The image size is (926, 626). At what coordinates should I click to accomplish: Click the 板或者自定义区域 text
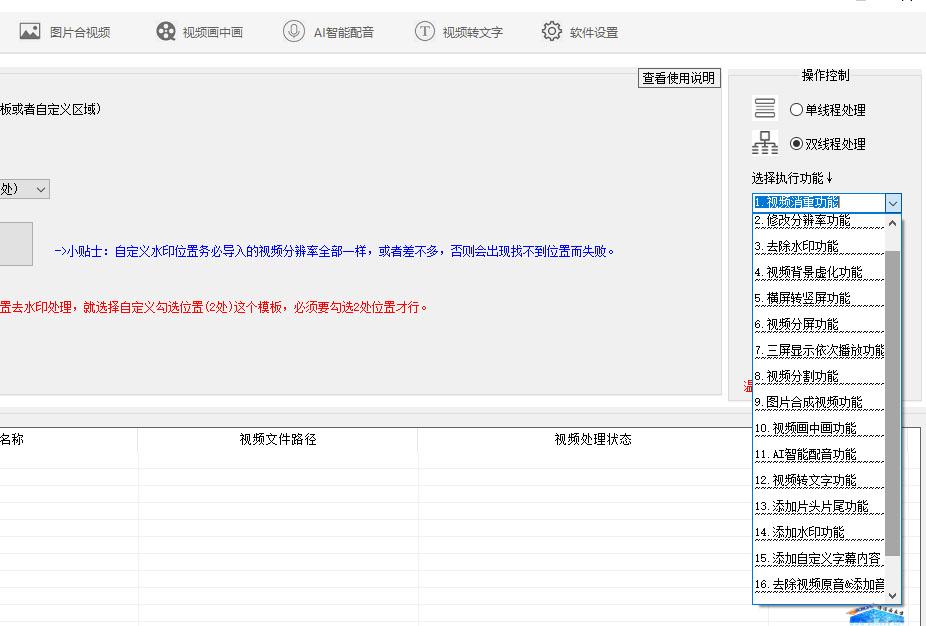click(x=51, y=109)
